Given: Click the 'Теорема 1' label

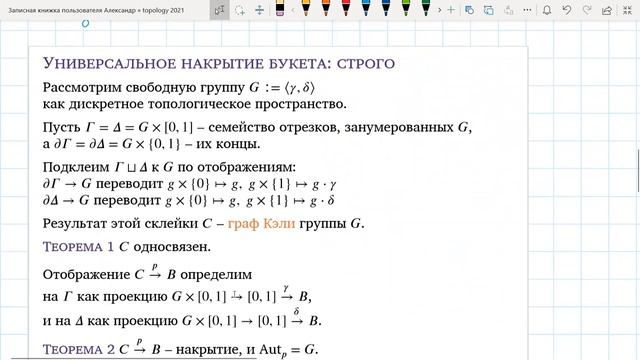Looking at the screenshot, I should pyautogui.click(x=78, y=247).
